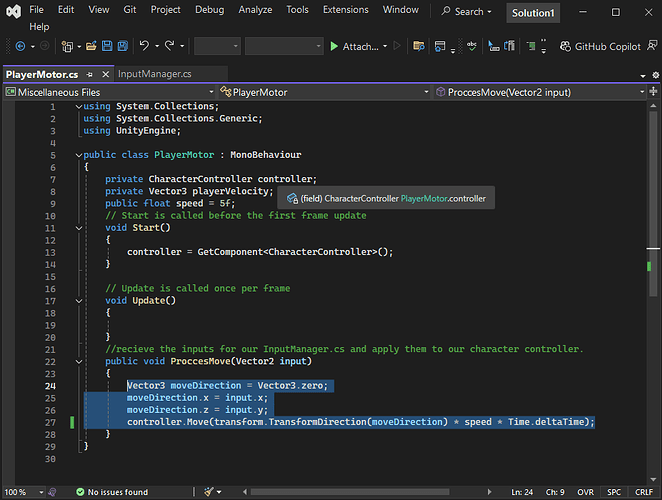662x500 pixels.
Task: Open the Git menu
Action: click(x=130, y=10)
